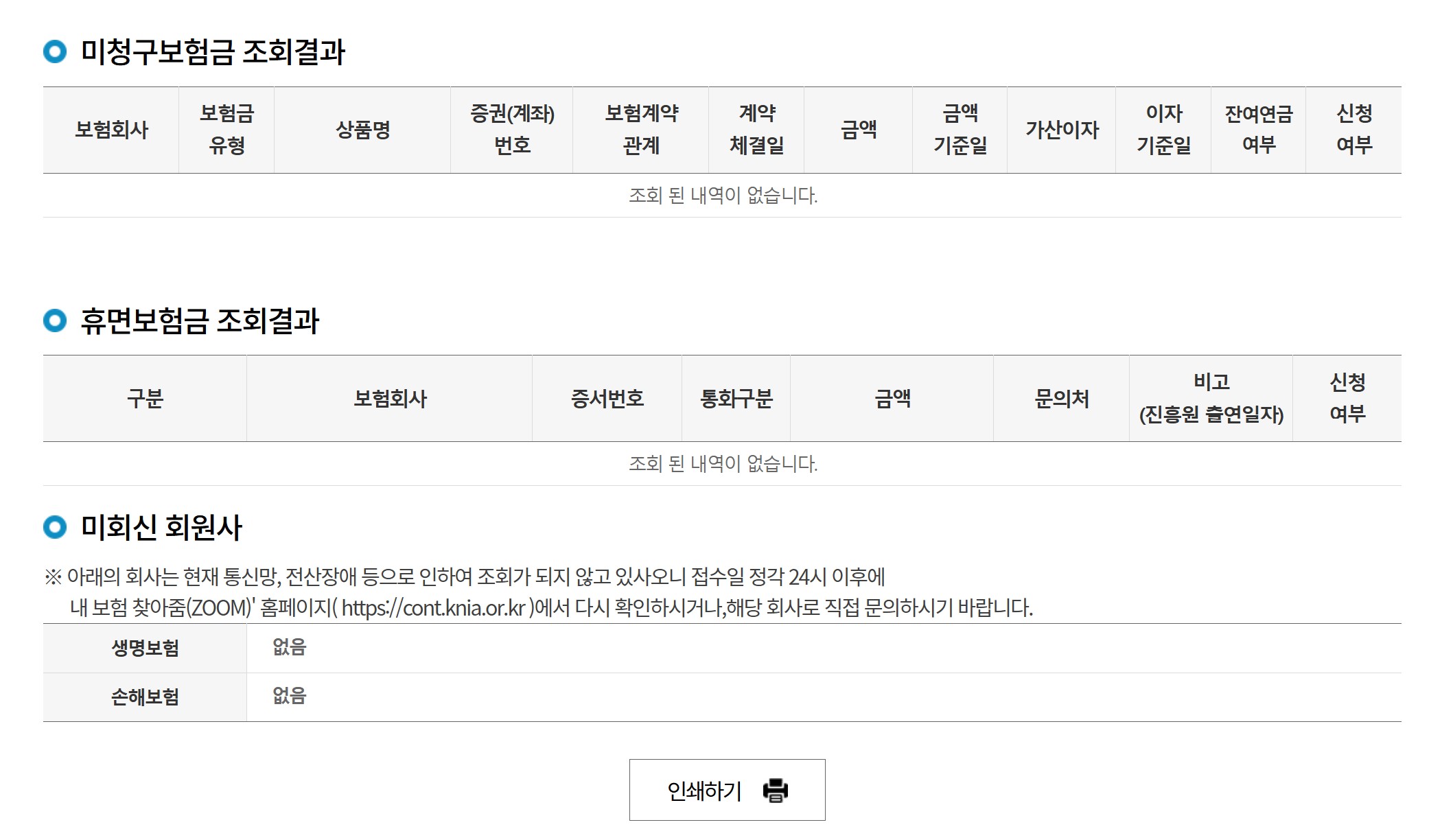
Task: Click the 통화구분 column header
Action: click(x=736, y=398)
